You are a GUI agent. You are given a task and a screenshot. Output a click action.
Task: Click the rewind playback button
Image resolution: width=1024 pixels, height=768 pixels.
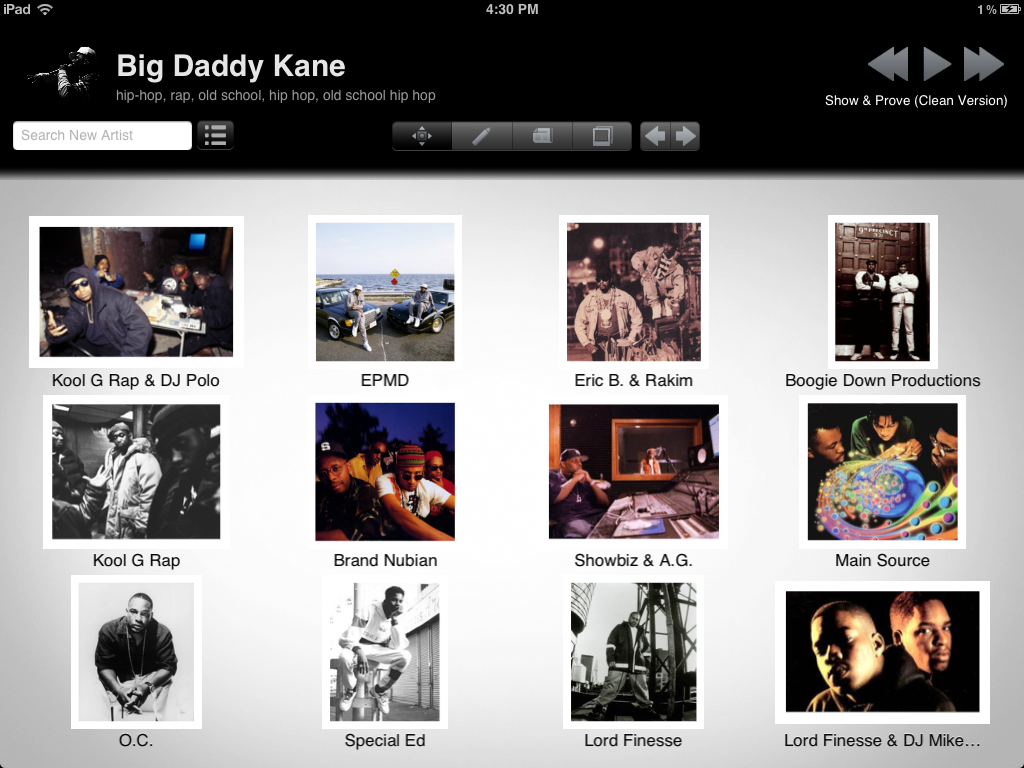[x=888, y=64]
